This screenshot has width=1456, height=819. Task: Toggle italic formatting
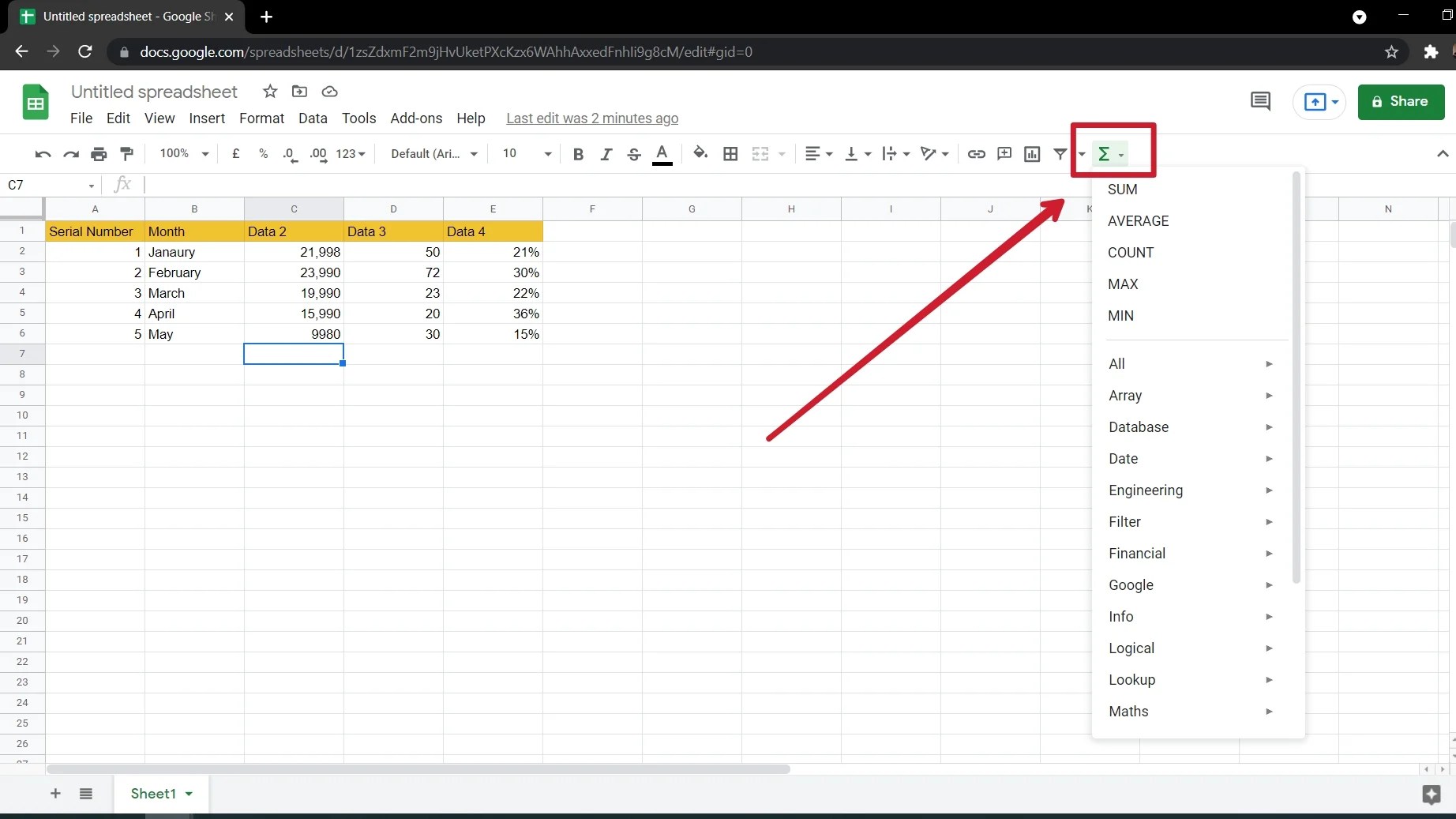point(606,154)
